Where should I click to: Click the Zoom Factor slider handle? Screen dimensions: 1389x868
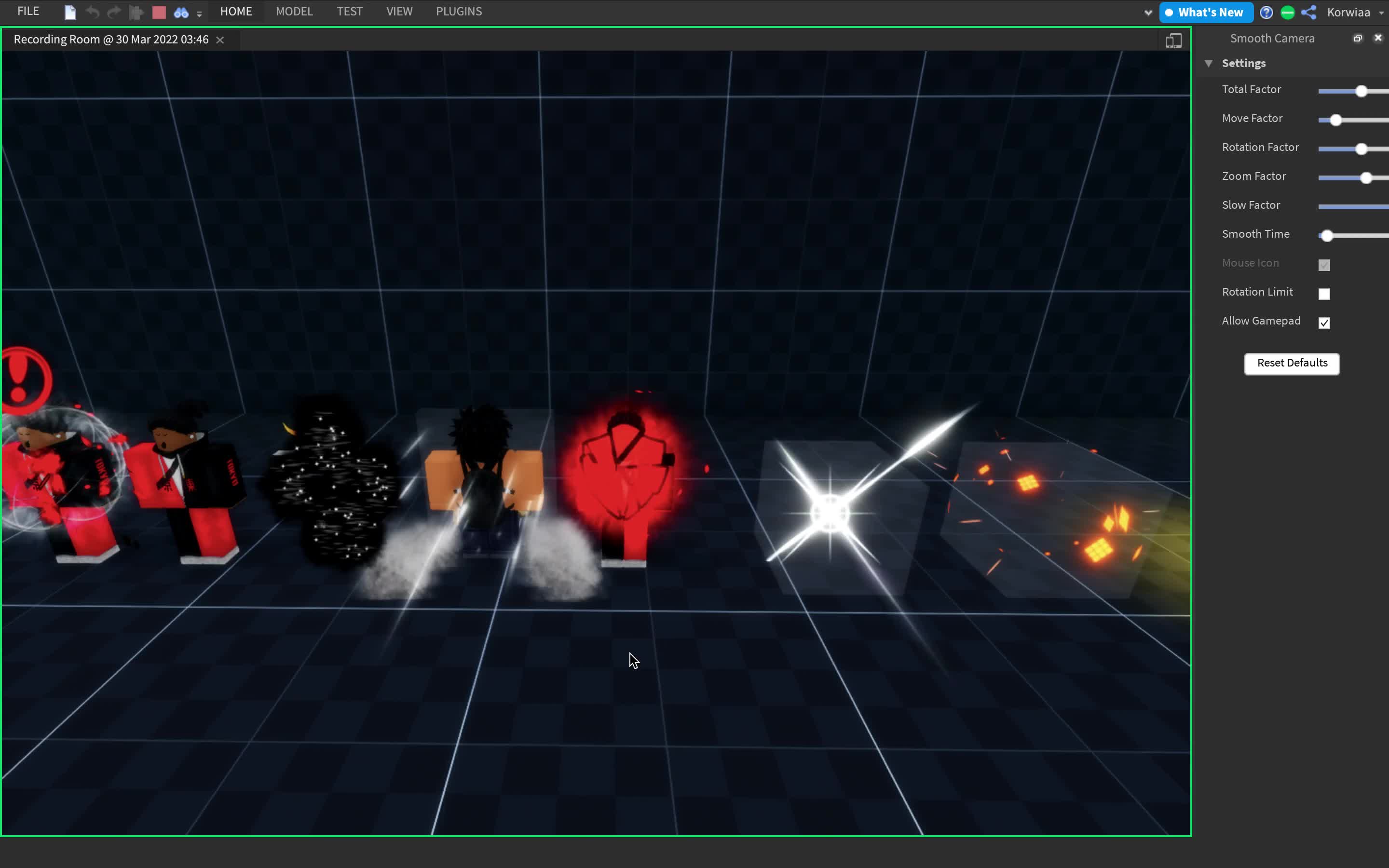(x=1366, y=178)
